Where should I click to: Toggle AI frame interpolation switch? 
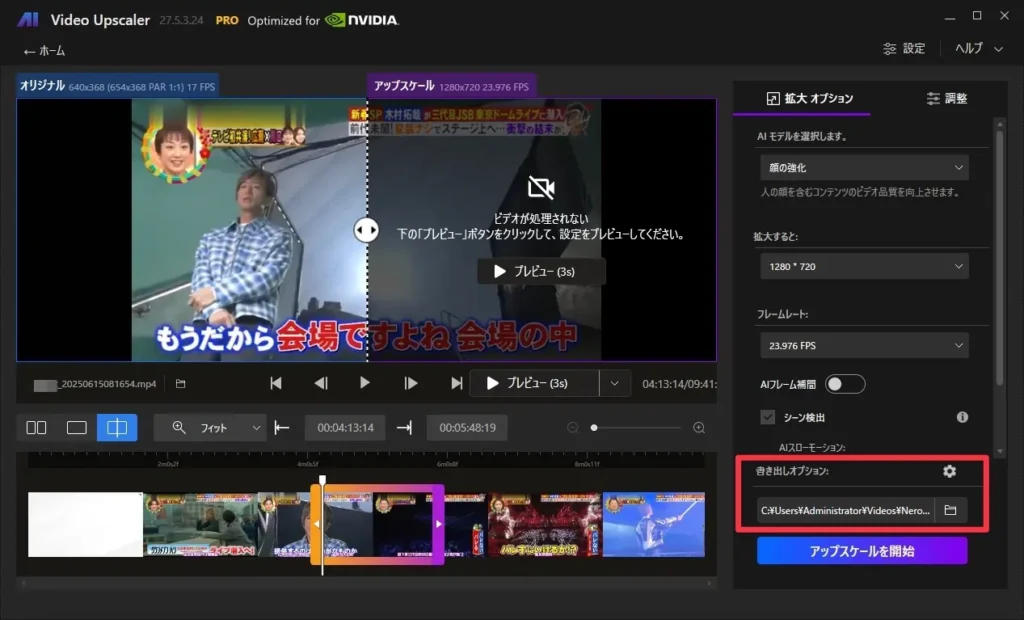point(844,384)
